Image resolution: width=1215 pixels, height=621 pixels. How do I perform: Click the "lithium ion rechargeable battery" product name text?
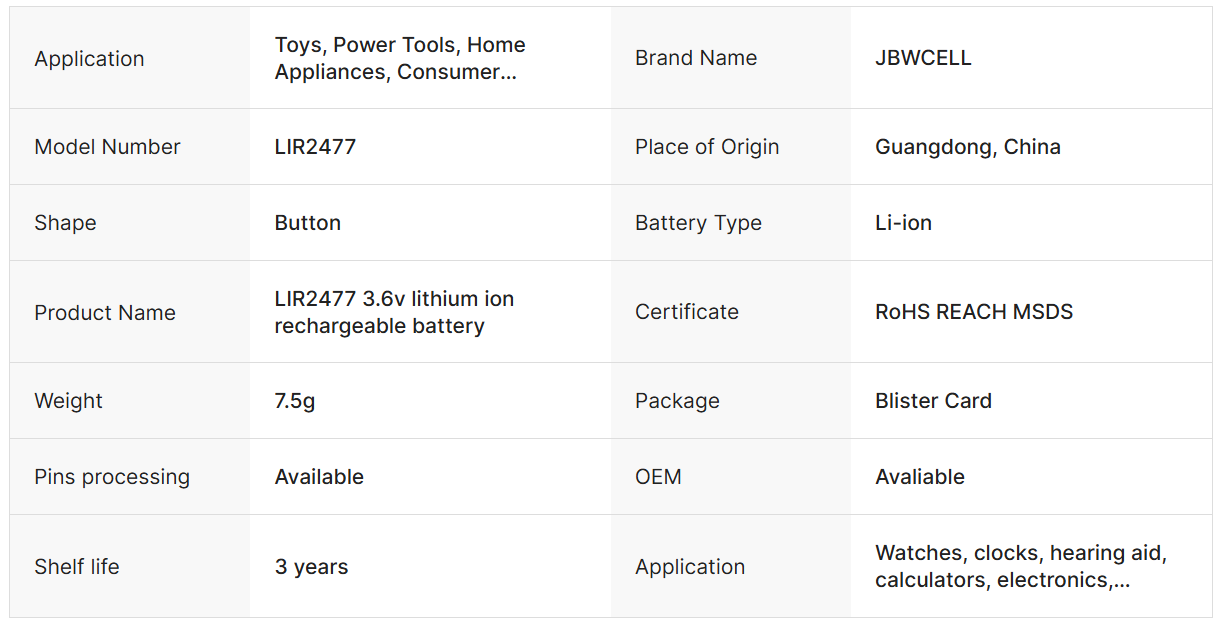(x=394, y=312)
